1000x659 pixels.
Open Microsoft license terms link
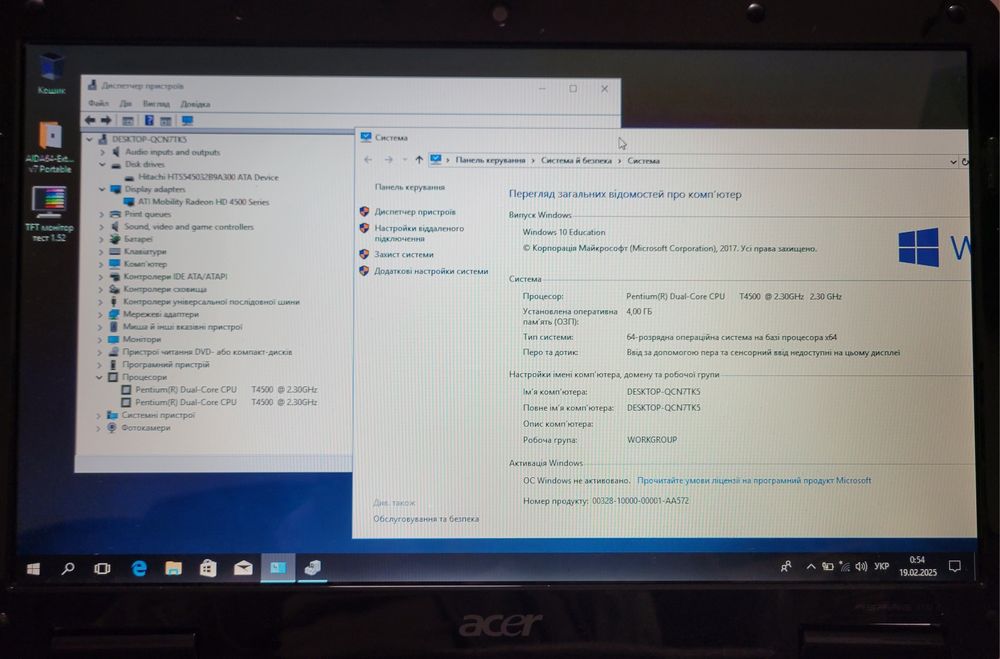pyautogui.click(x=754, y=480)
